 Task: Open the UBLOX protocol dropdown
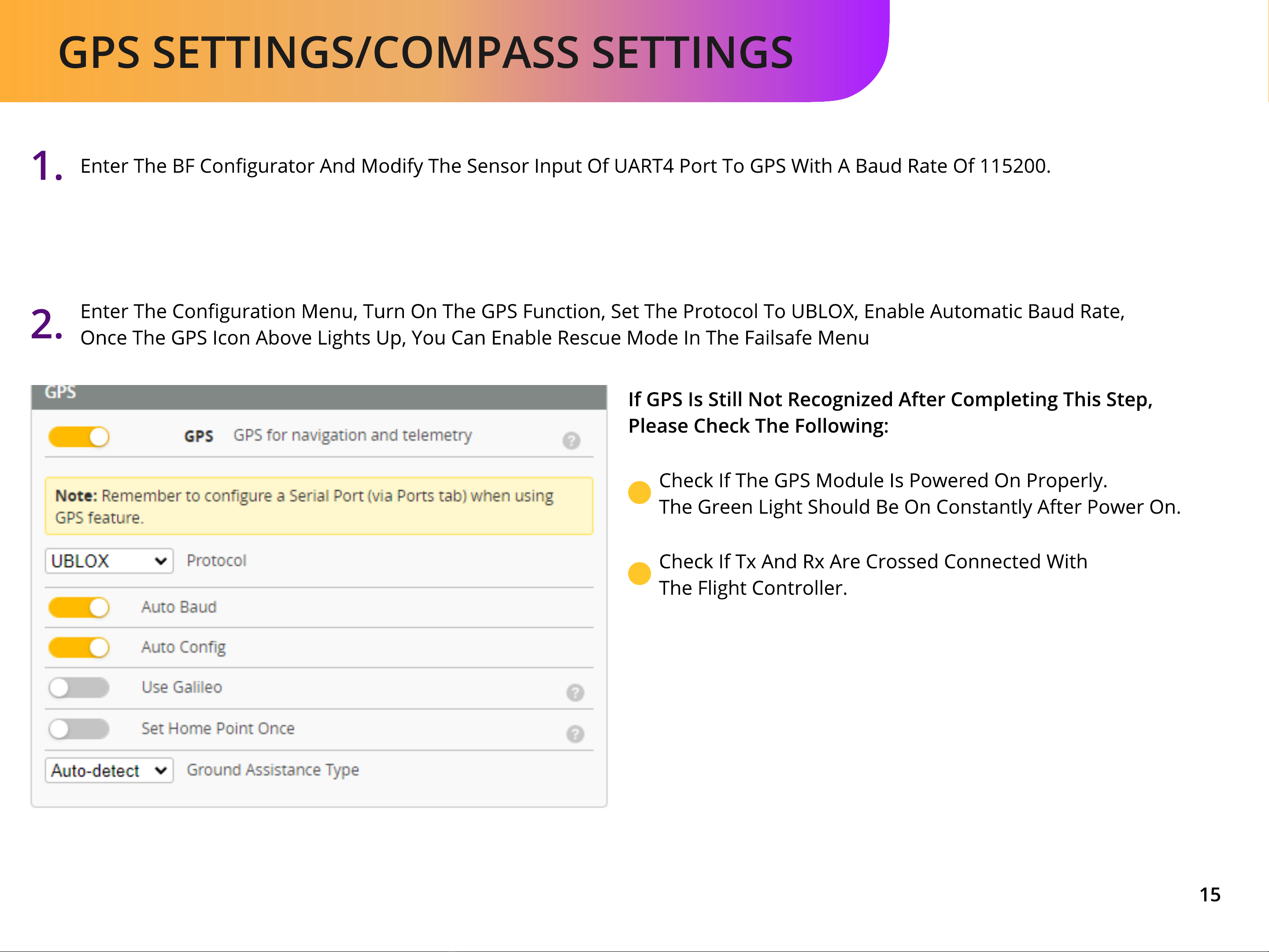tap(109, 561)
